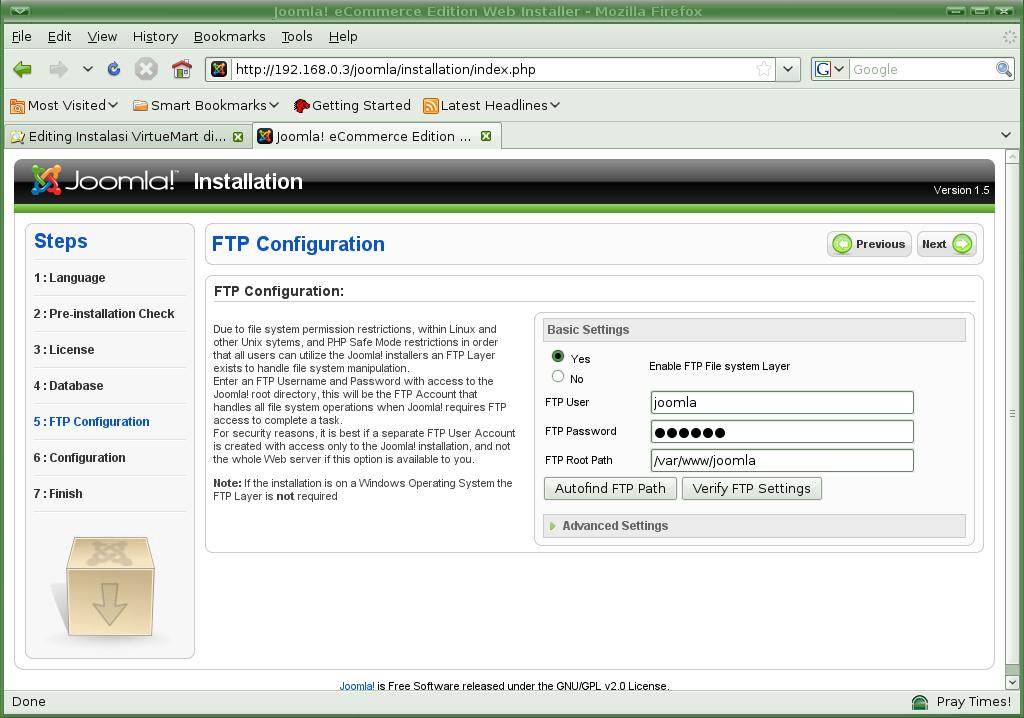Click the scrollbar up arrow
Viewport: 1024px width, 718px height.
click(x=1012, y=157)
